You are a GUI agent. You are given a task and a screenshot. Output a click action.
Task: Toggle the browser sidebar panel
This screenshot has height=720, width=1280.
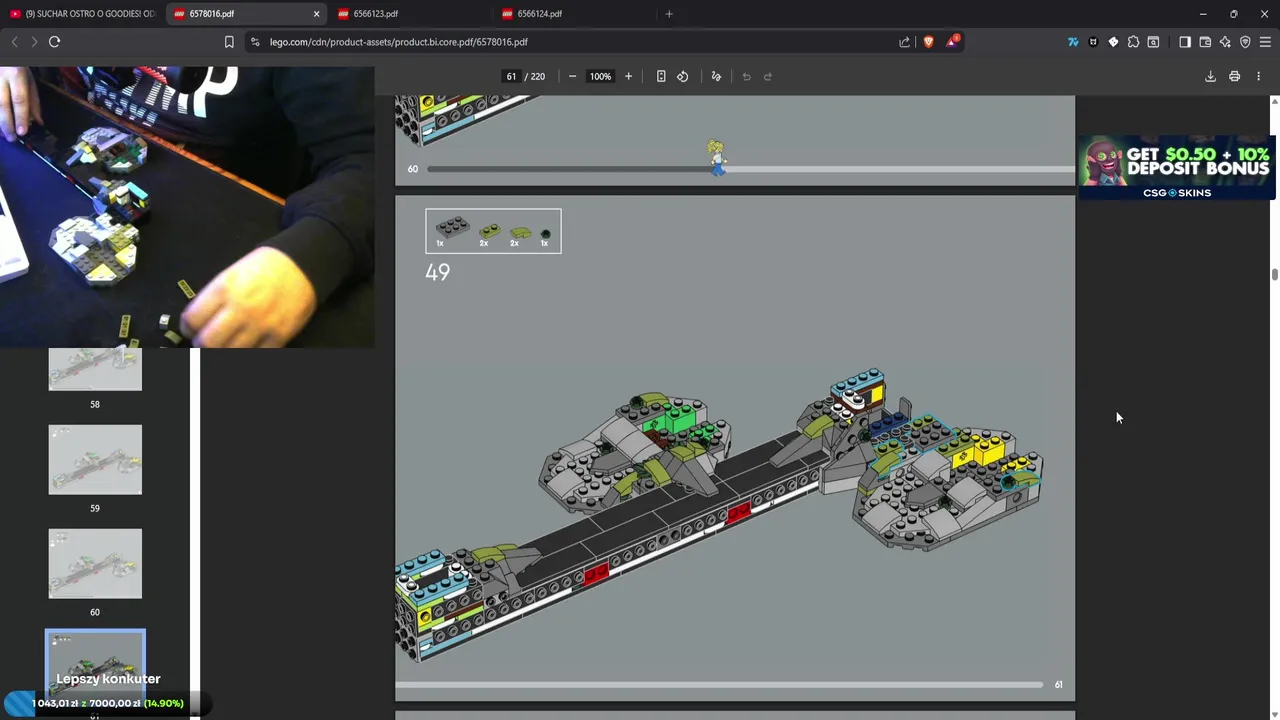(1185, 42)
